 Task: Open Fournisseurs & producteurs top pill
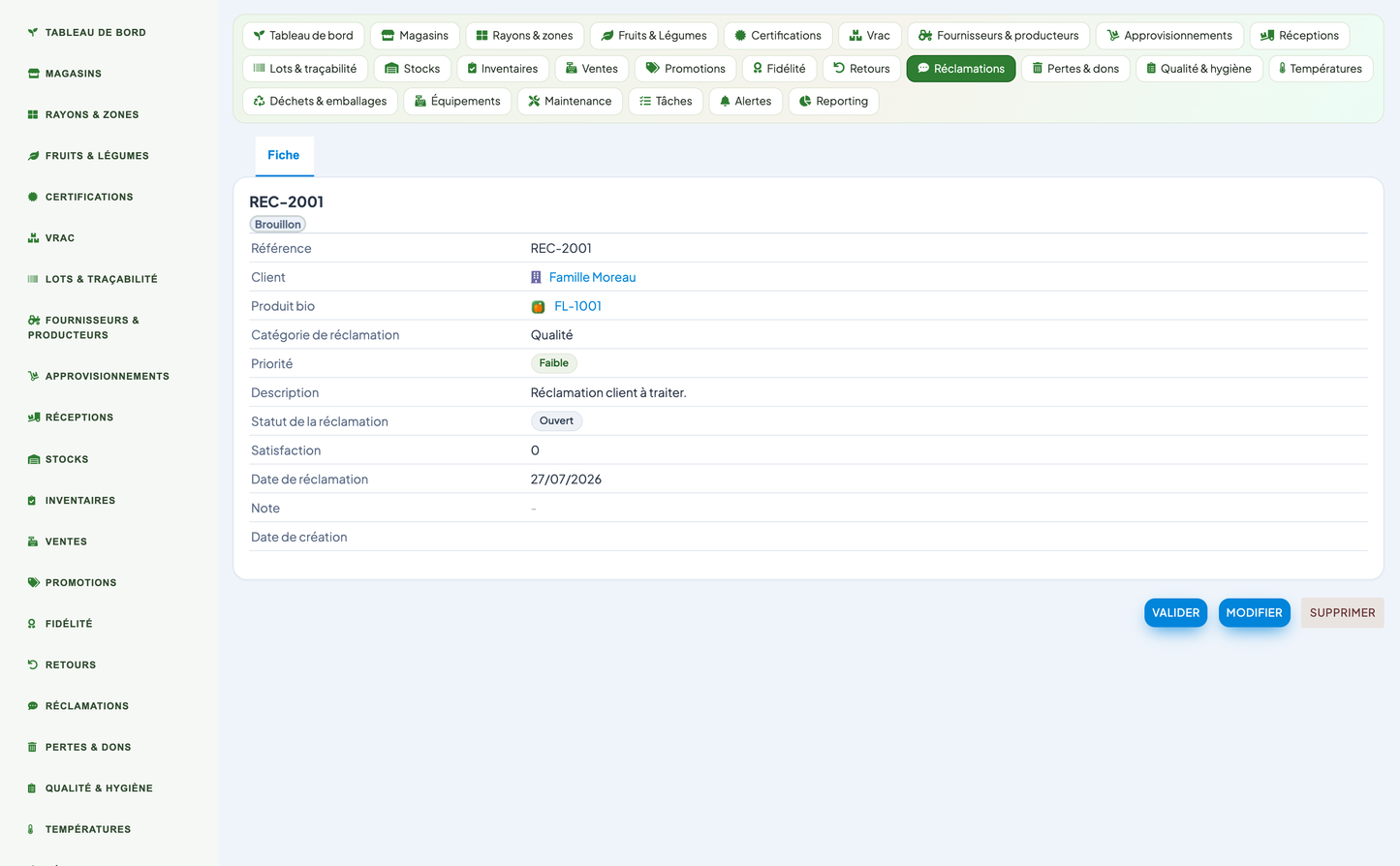999,36
